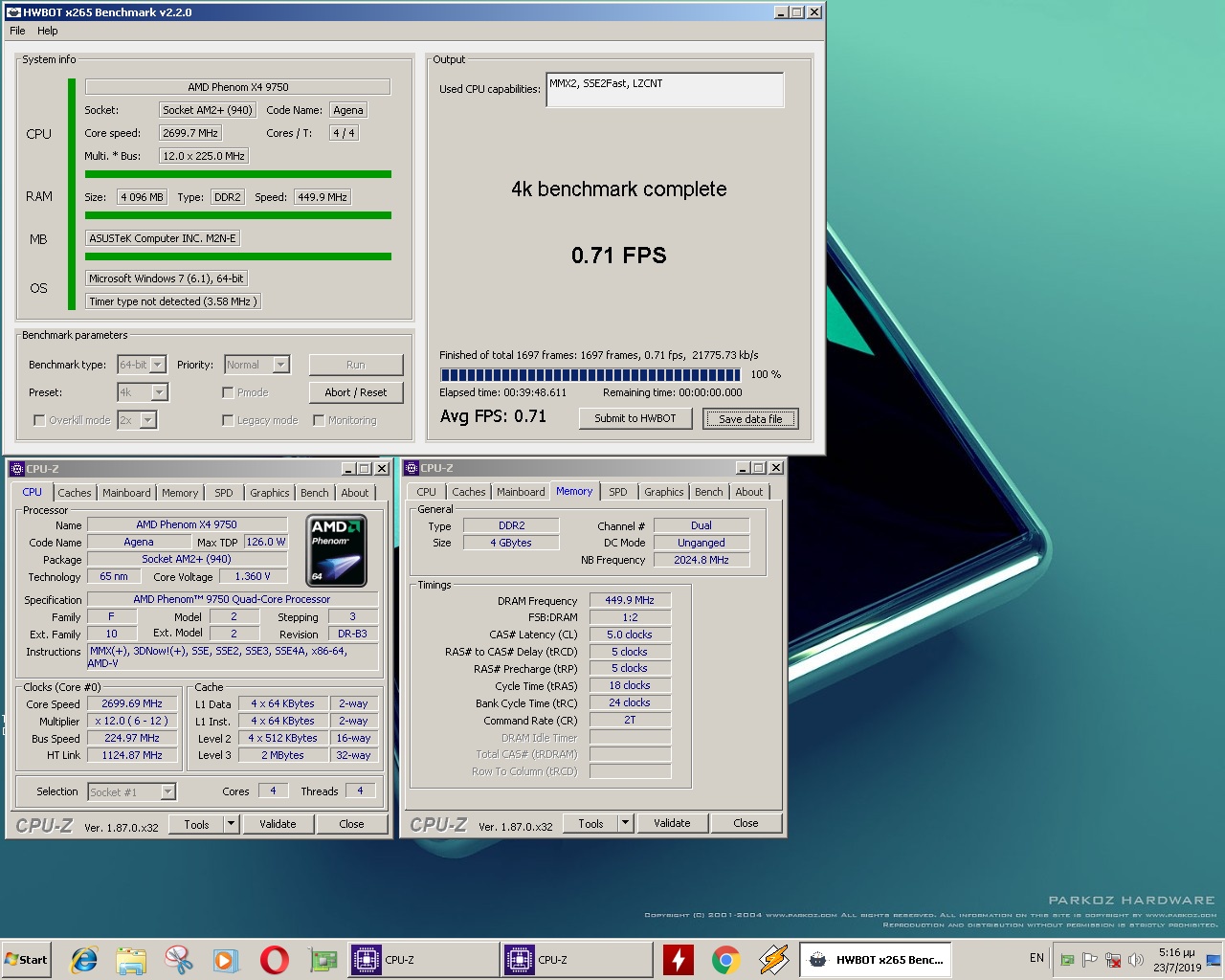
Task: Open Windows Media Player taskbar icon
Action: (226, 959)
